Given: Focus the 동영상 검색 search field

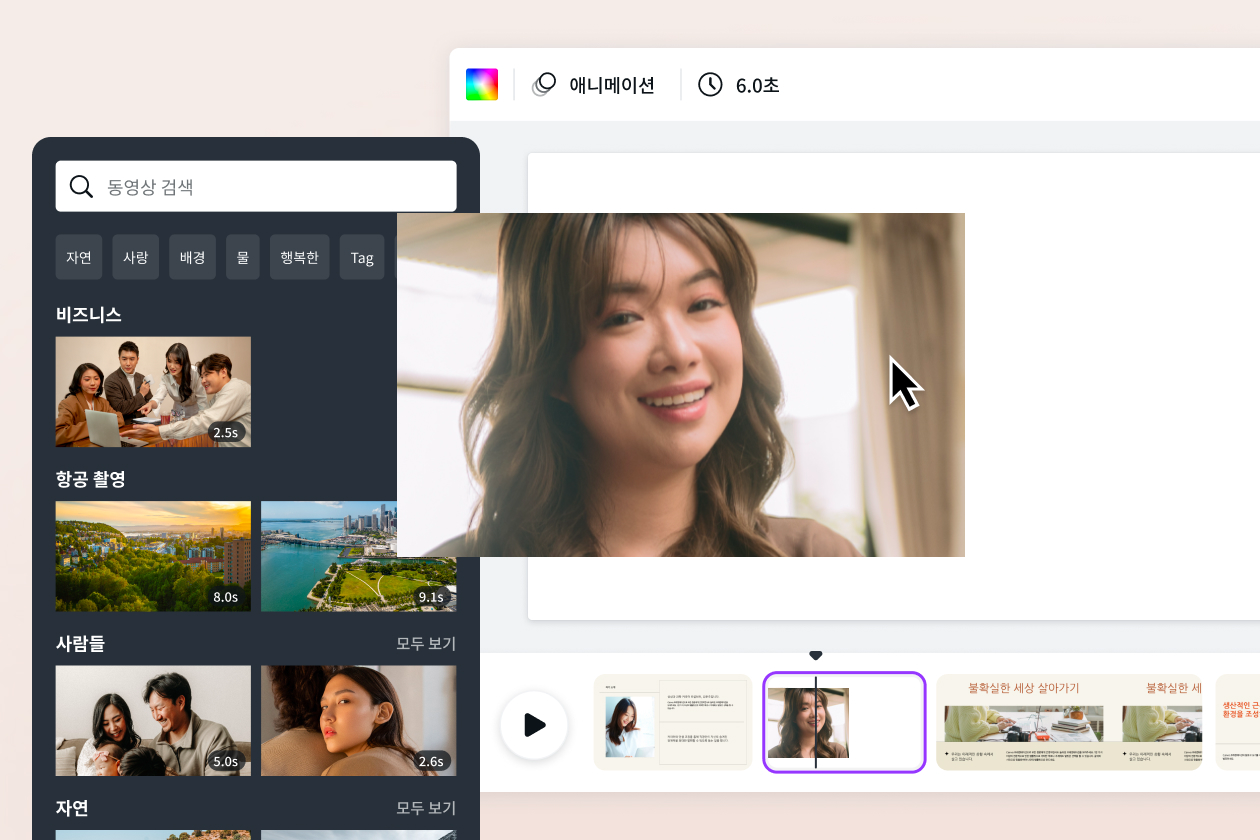Looking at the screenshot, I should 270,186.
